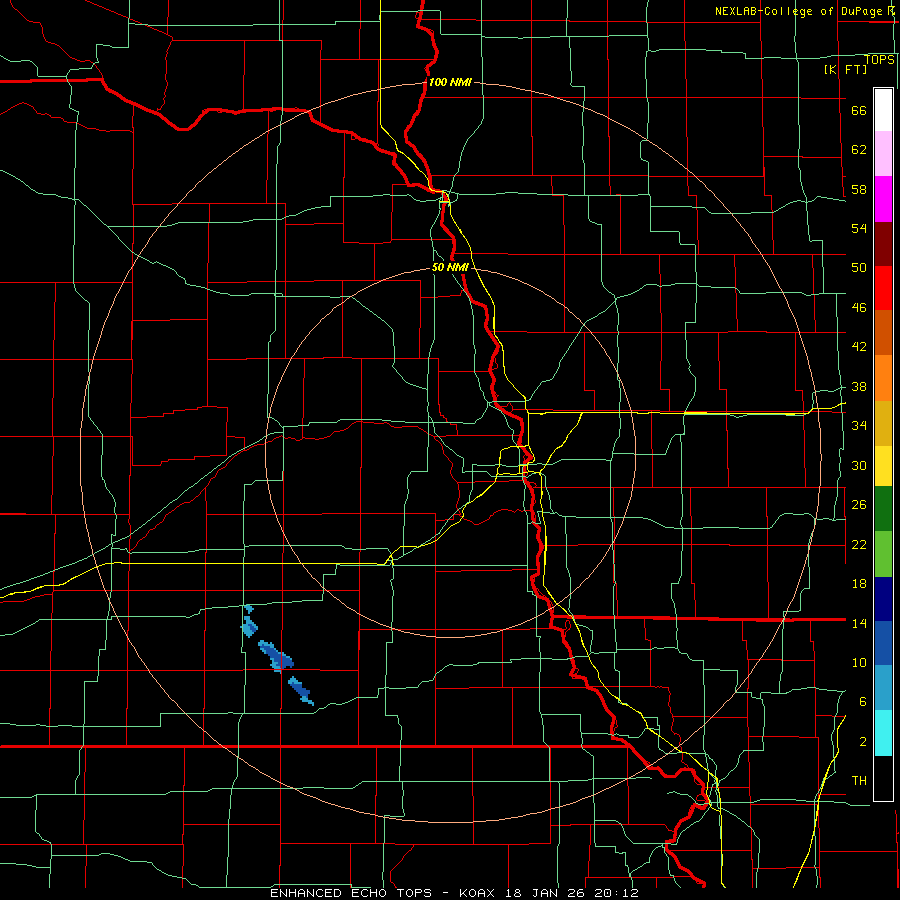The height and width of the screenshot is (900, 900).
Task: Click the '38' legend value
Action: [x=859, y=387]
